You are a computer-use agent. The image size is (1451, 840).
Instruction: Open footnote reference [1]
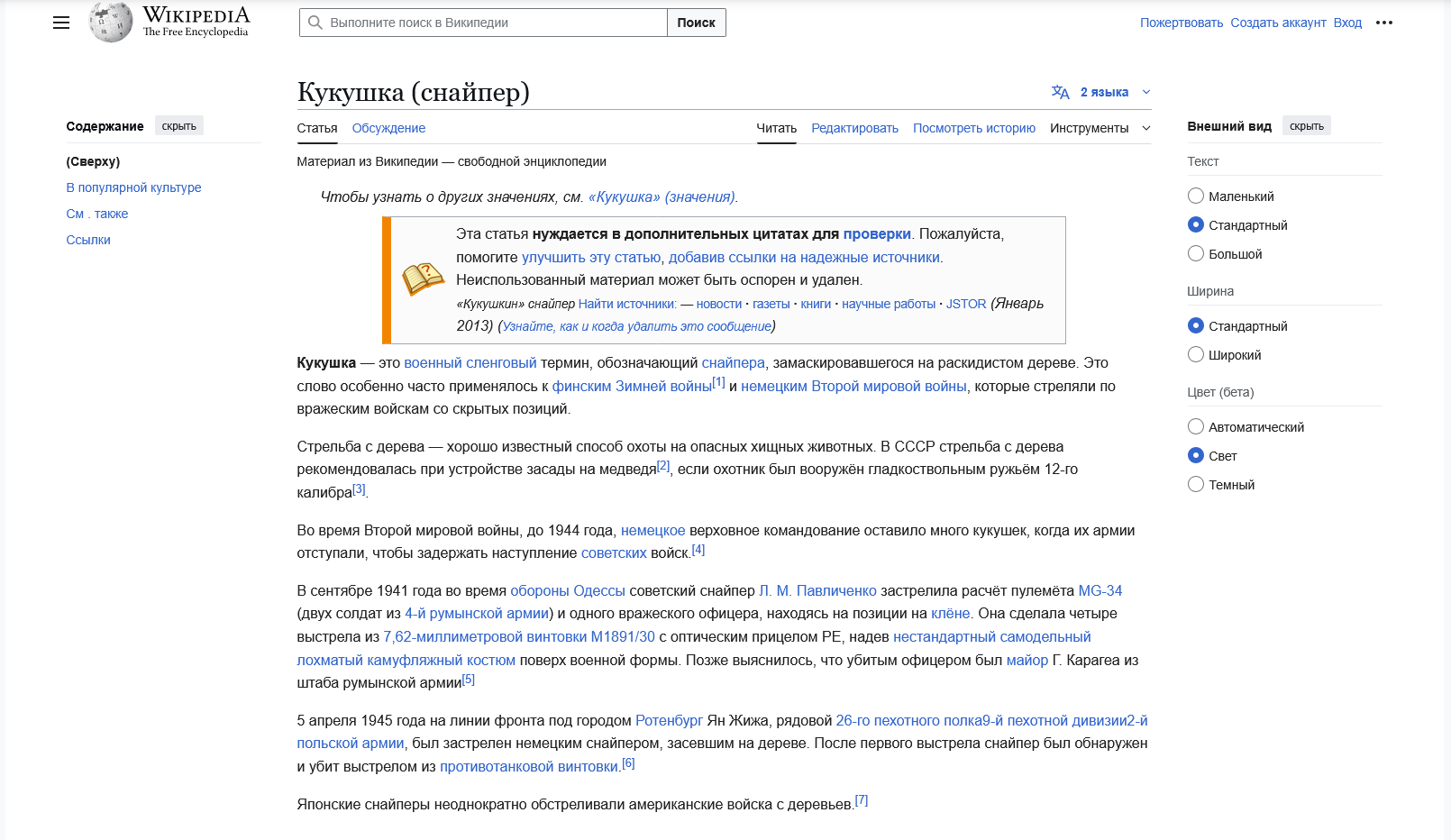(718, 382)
